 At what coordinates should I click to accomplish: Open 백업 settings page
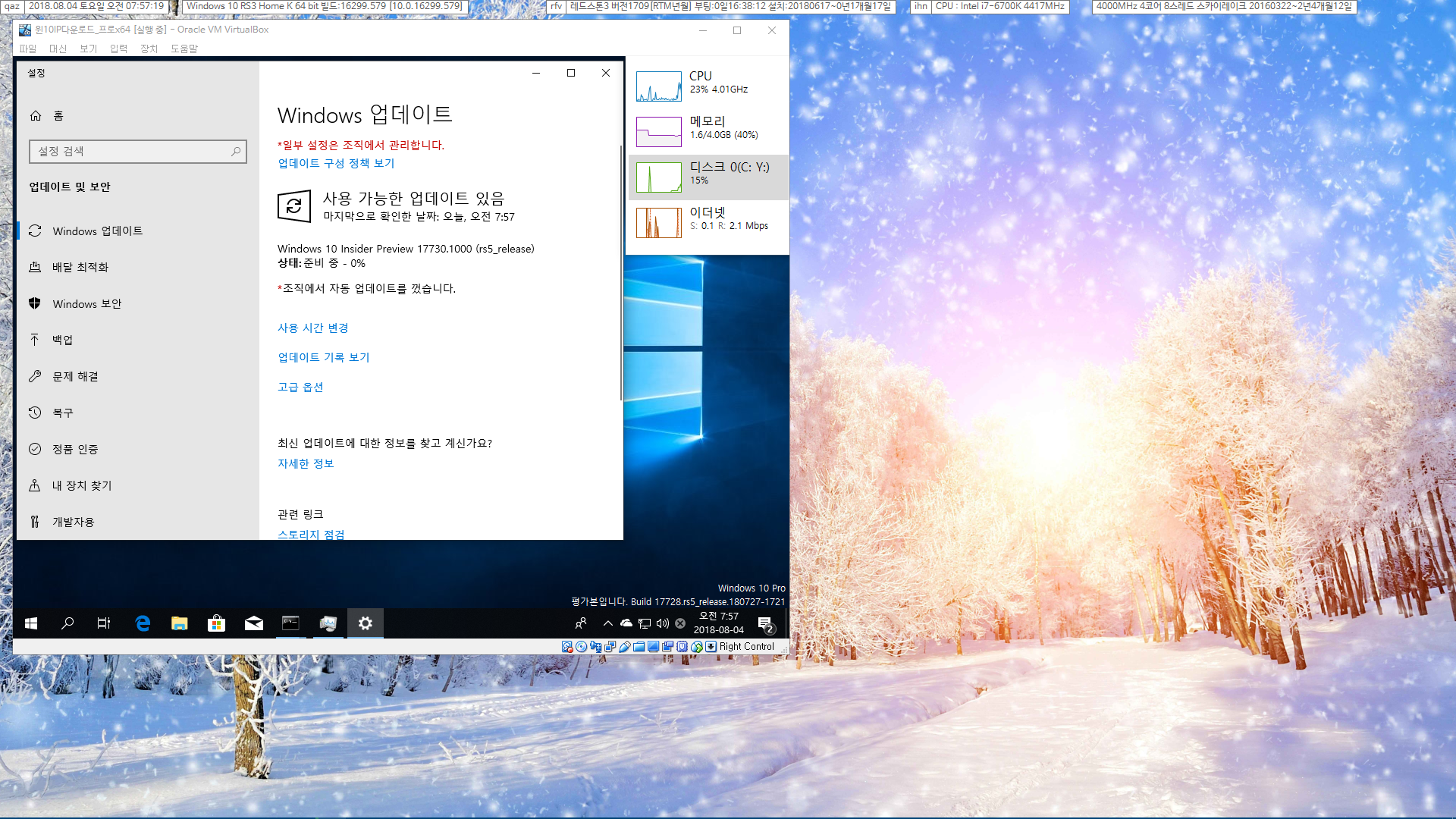coord(138,340)
